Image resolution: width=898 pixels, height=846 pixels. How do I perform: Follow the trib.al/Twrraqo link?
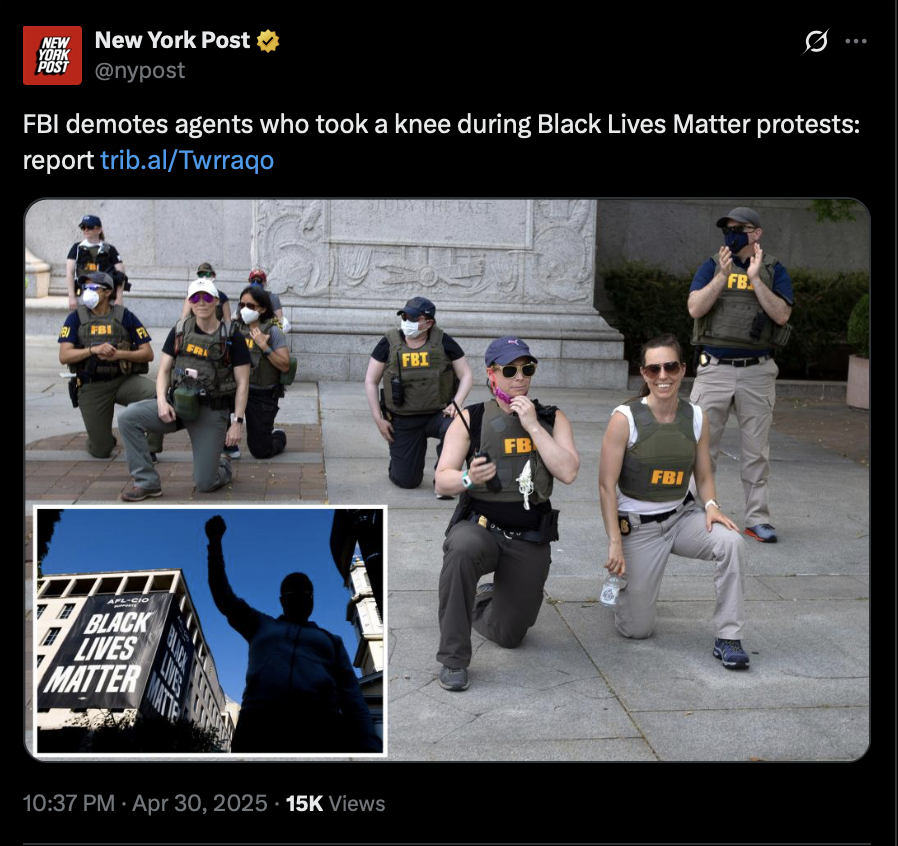coord(187,160)
